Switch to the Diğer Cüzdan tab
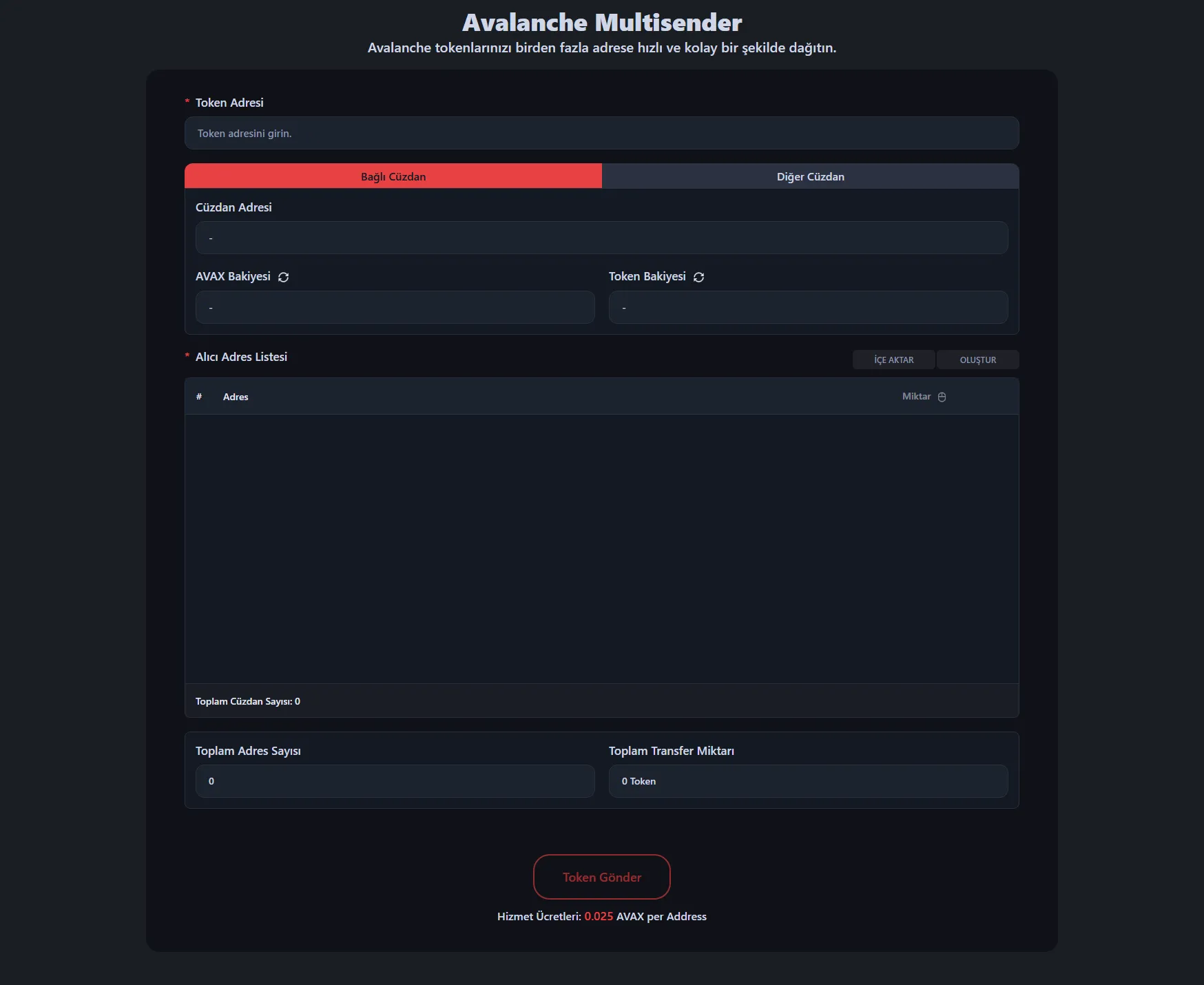 click(x=810, y=176)
